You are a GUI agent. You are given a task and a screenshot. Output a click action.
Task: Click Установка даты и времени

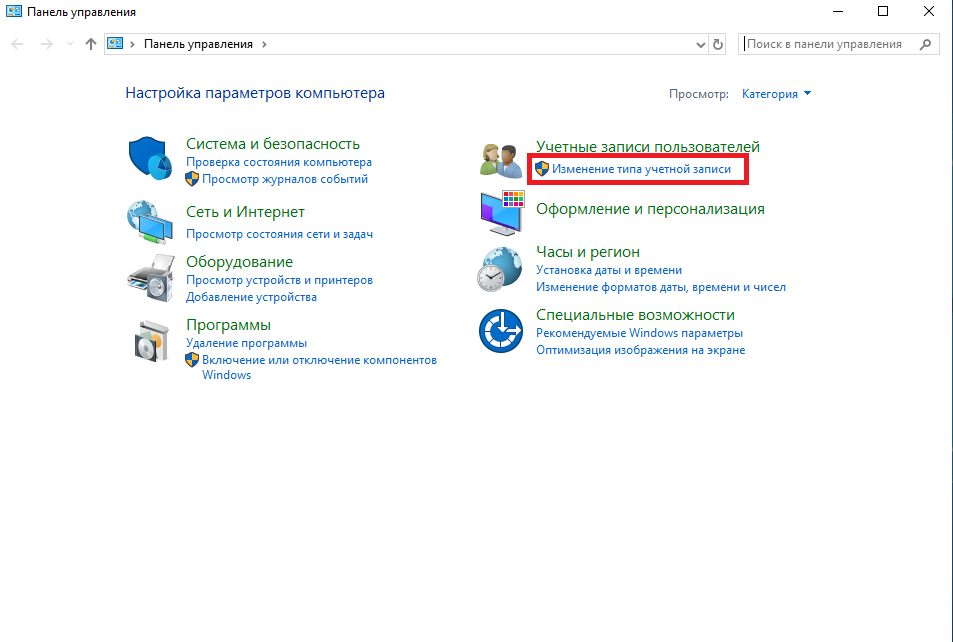pyautogui.click(x=609, y=270)
